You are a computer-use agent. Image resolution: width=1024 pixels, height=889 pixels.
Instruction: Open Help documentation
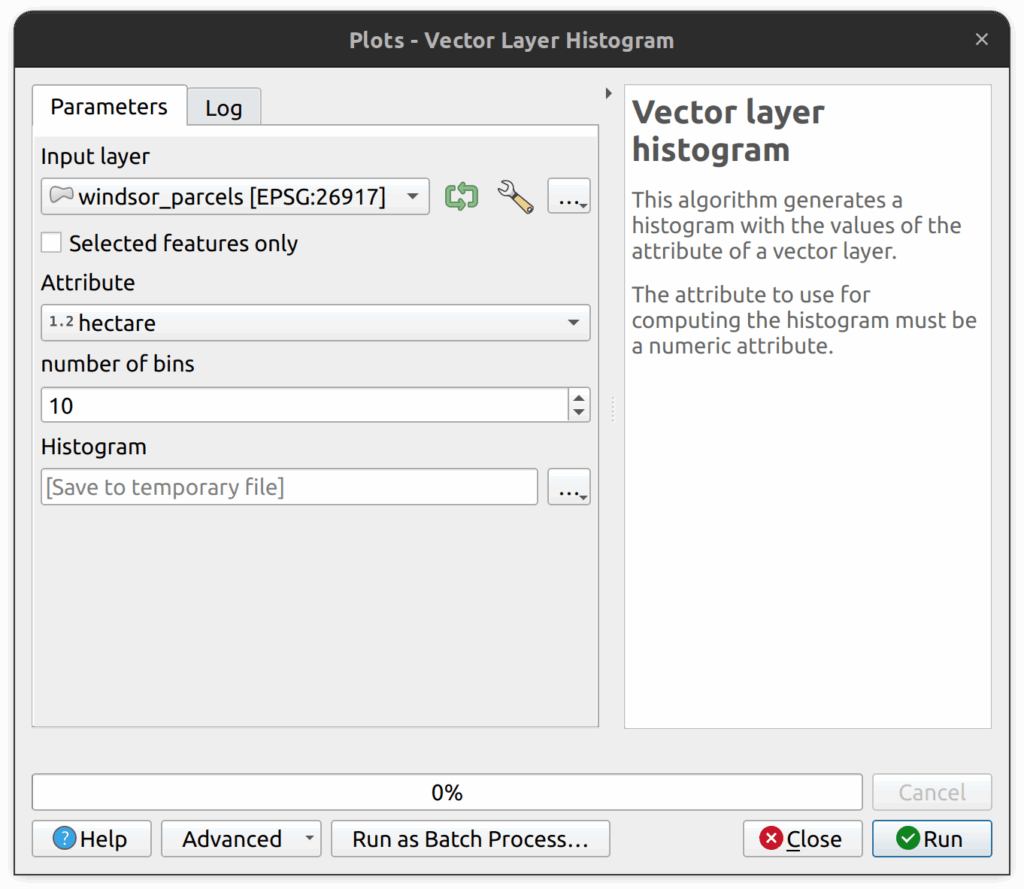[92, 839]
